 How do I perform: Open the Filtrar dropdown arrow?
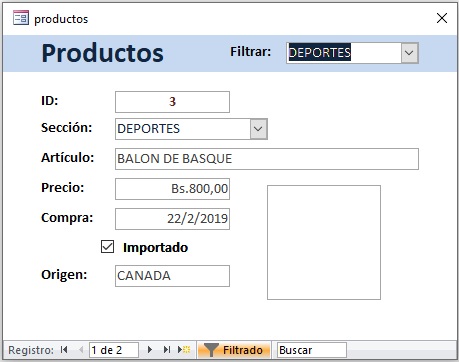(x=409, y=53)
